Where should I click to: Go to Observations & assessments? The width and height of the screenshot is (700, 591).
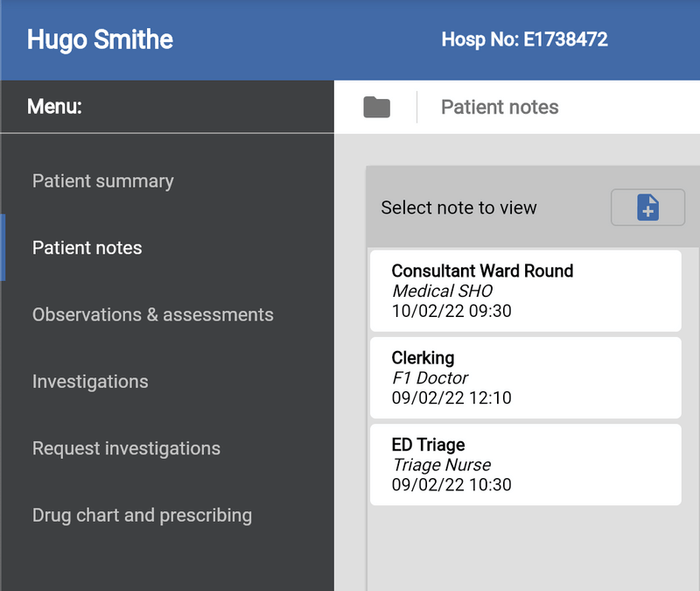(152, 315)
